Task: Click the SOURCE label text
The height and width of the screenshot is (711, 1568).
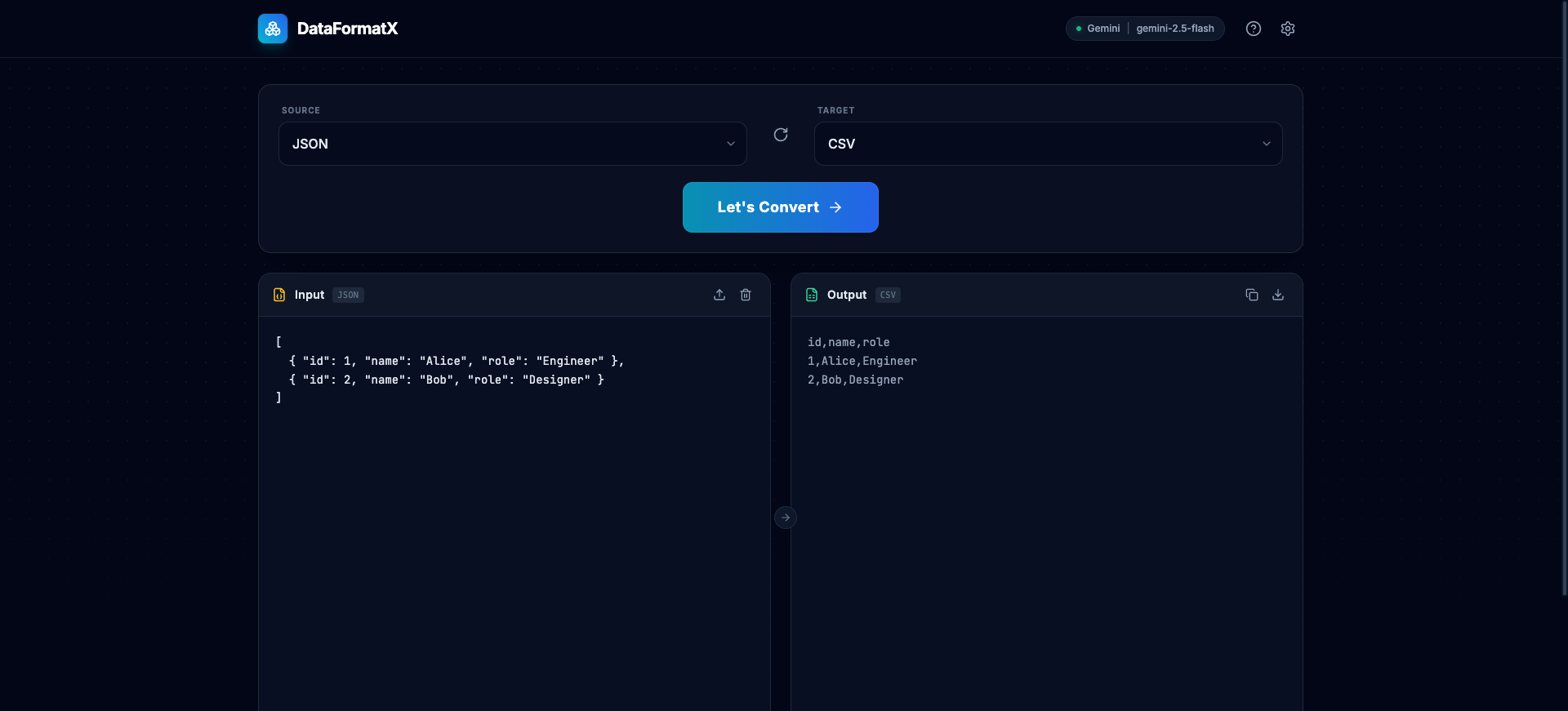Action: point(301,110)
